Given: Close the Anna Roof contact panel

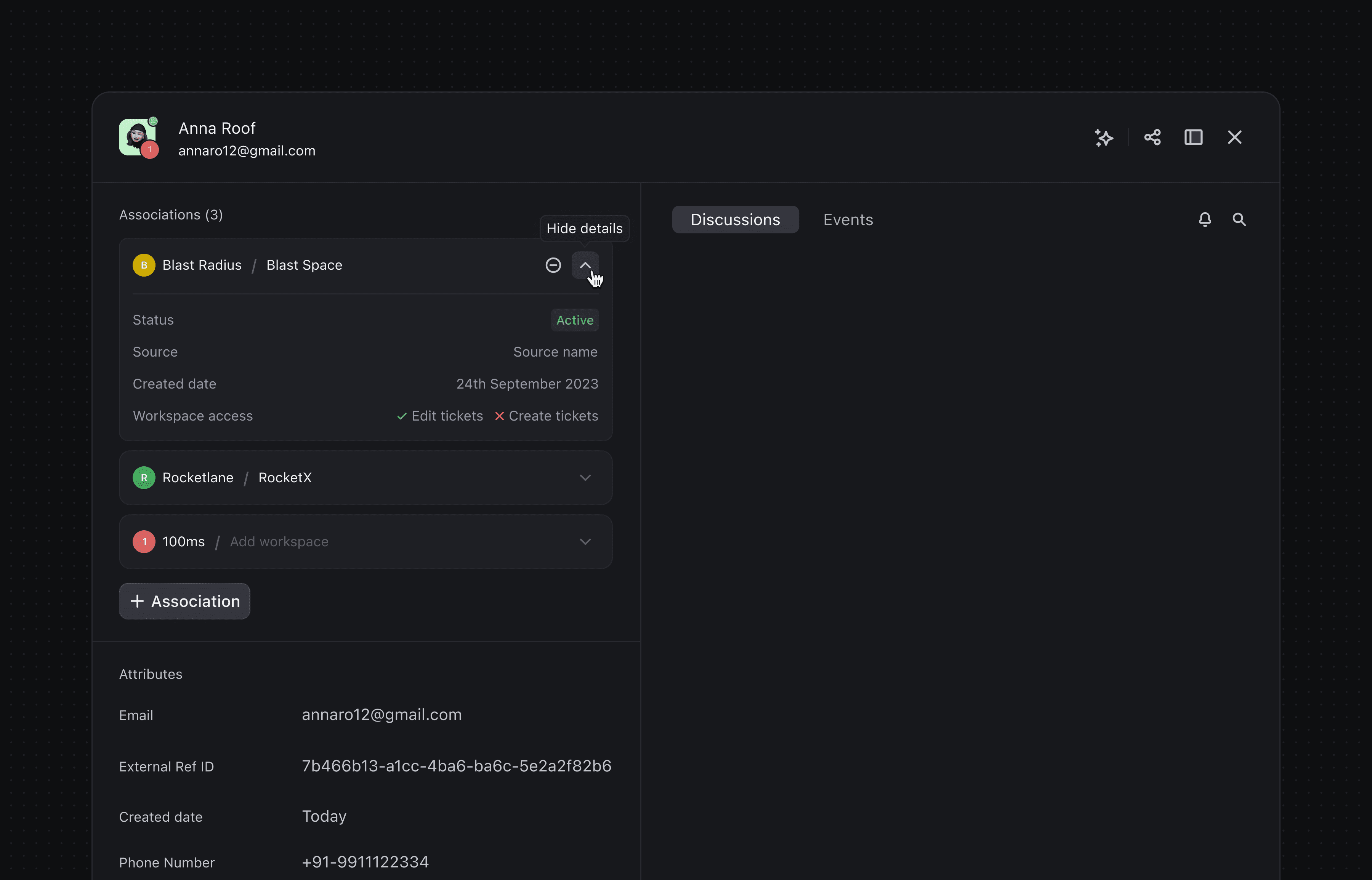Looking at the screenshot, I should pyautogui.click(x=1234, y=138).
